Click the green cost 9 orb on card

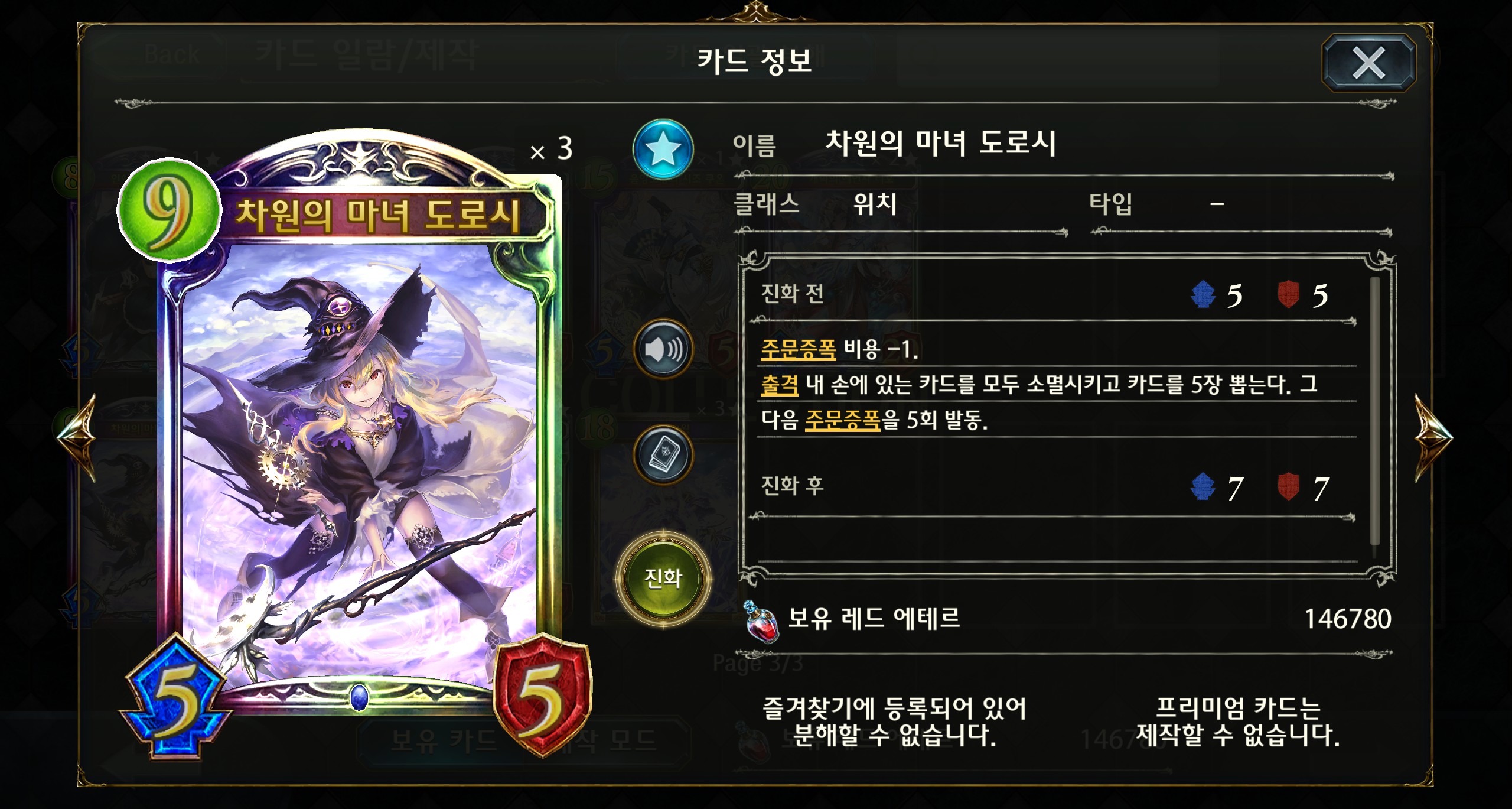point(167,209)
